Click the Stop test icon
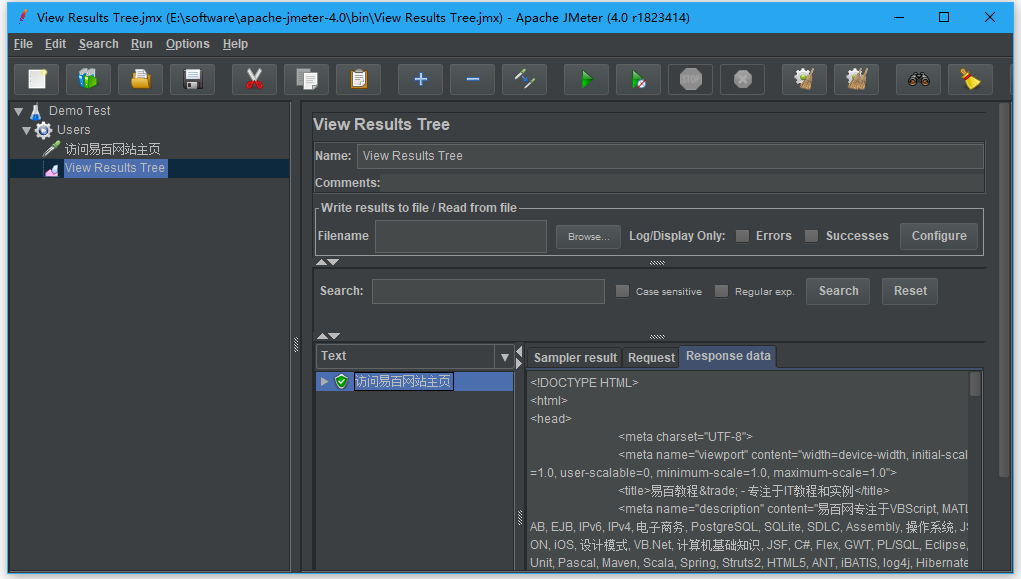 click(690, 79)
